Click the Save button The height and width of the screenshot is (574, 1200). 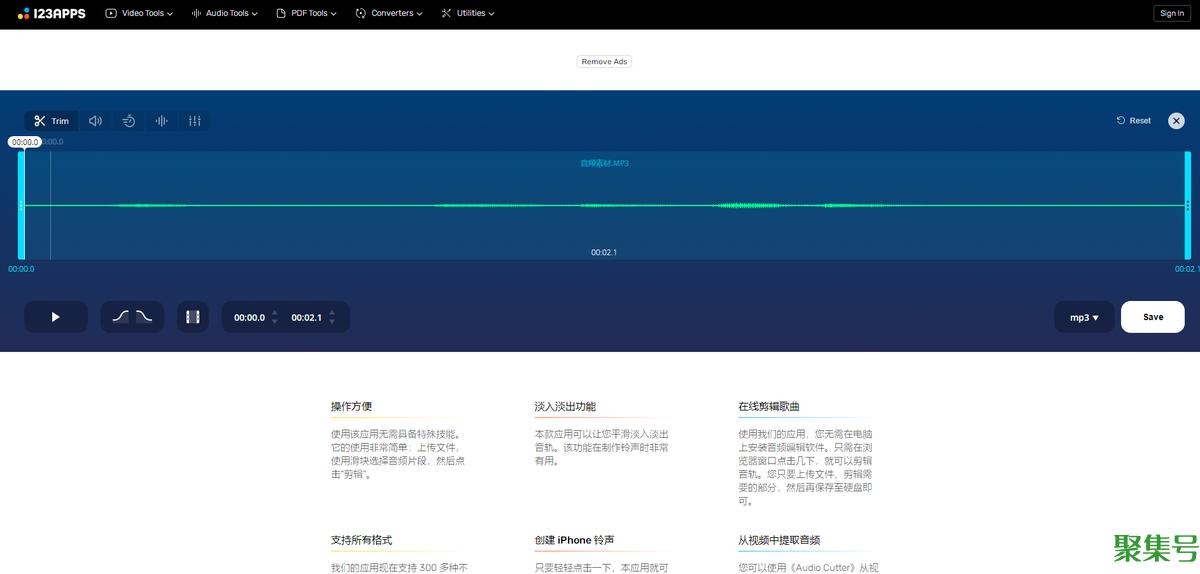(1152, 317)
